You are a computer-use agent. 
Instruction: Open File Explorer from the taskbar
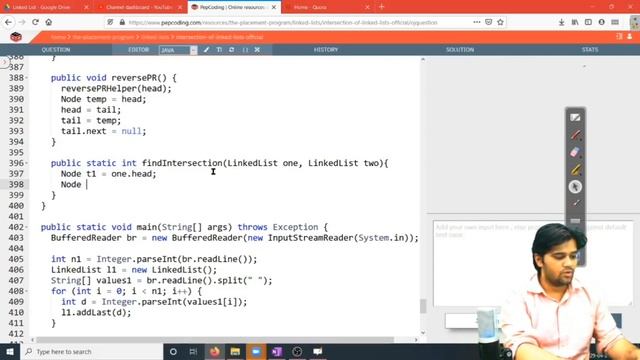tap(235, 351)
